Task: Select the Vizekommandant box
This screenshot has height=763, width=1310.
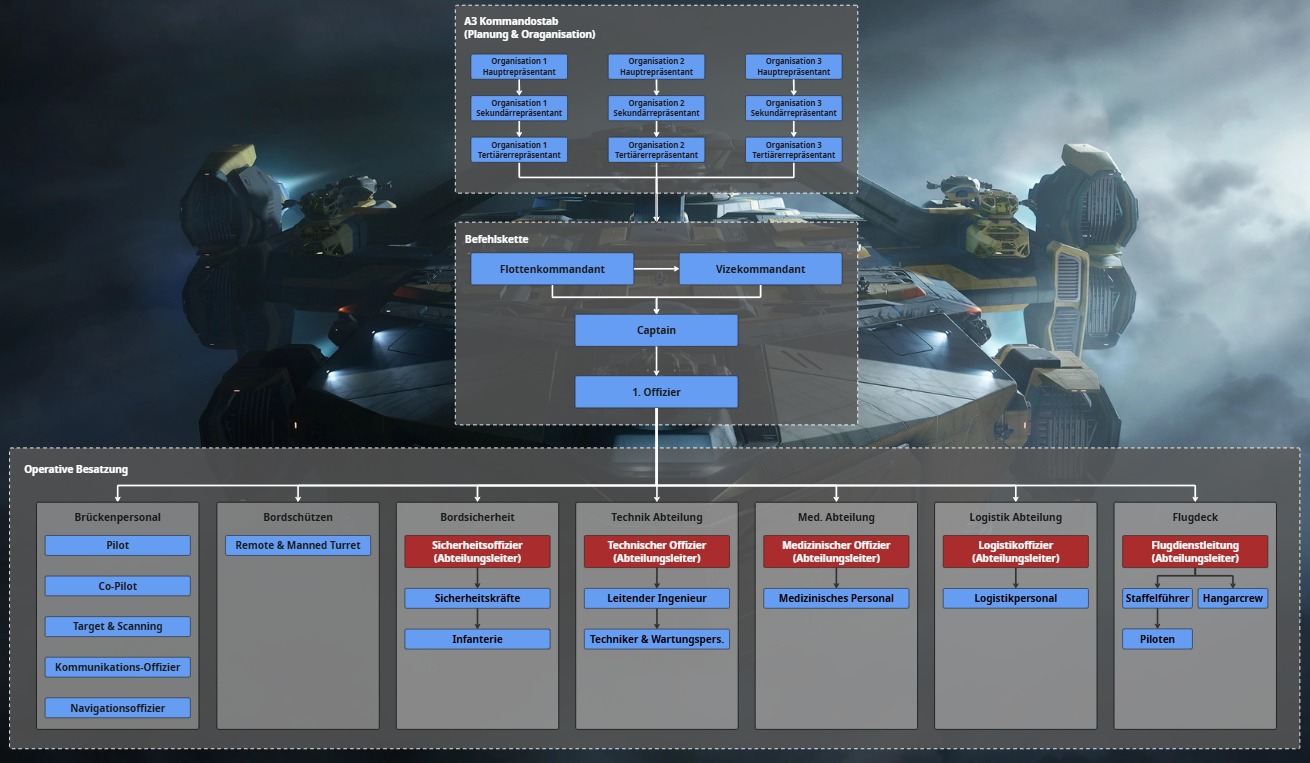Action: point(760,269)
